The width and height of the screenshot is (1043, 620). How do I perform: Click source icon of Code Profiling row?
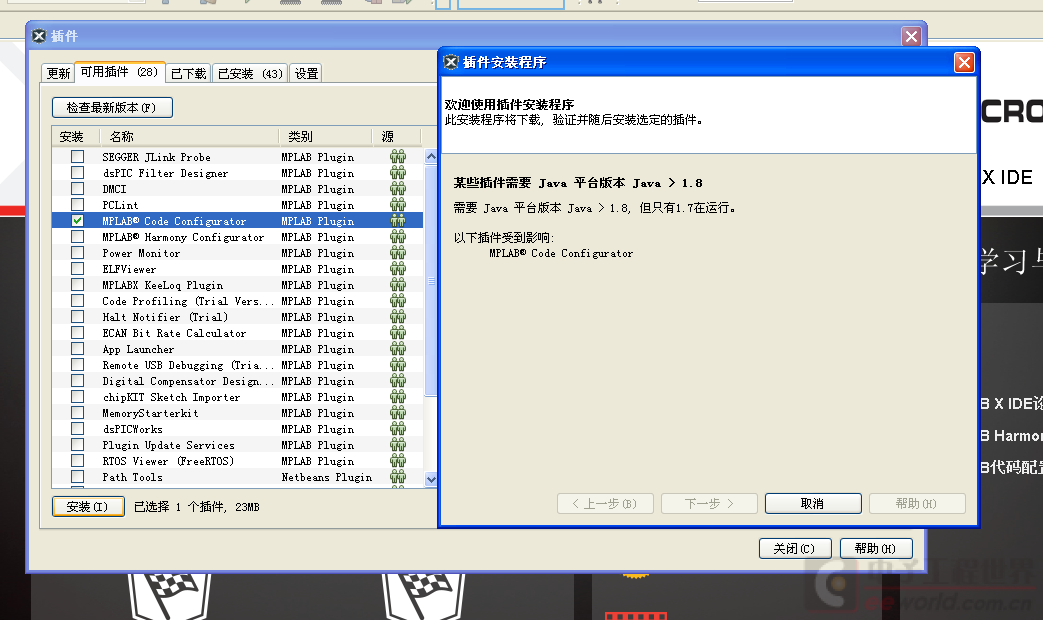click(398, 301)
